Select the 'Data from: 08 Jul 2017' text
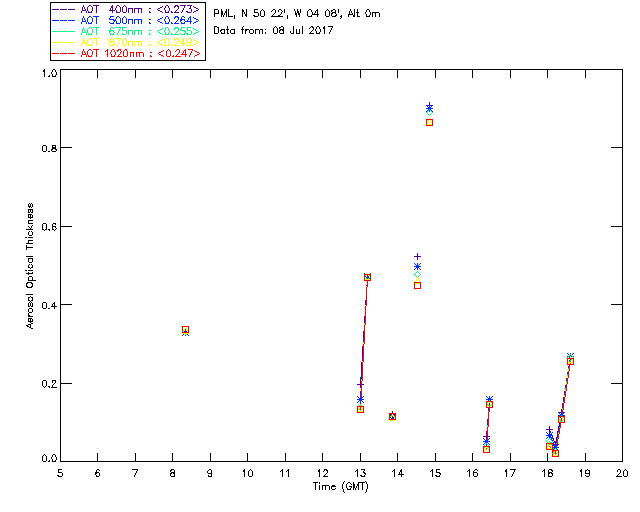Viewport: 640px width, 512px height. (273, 31)
